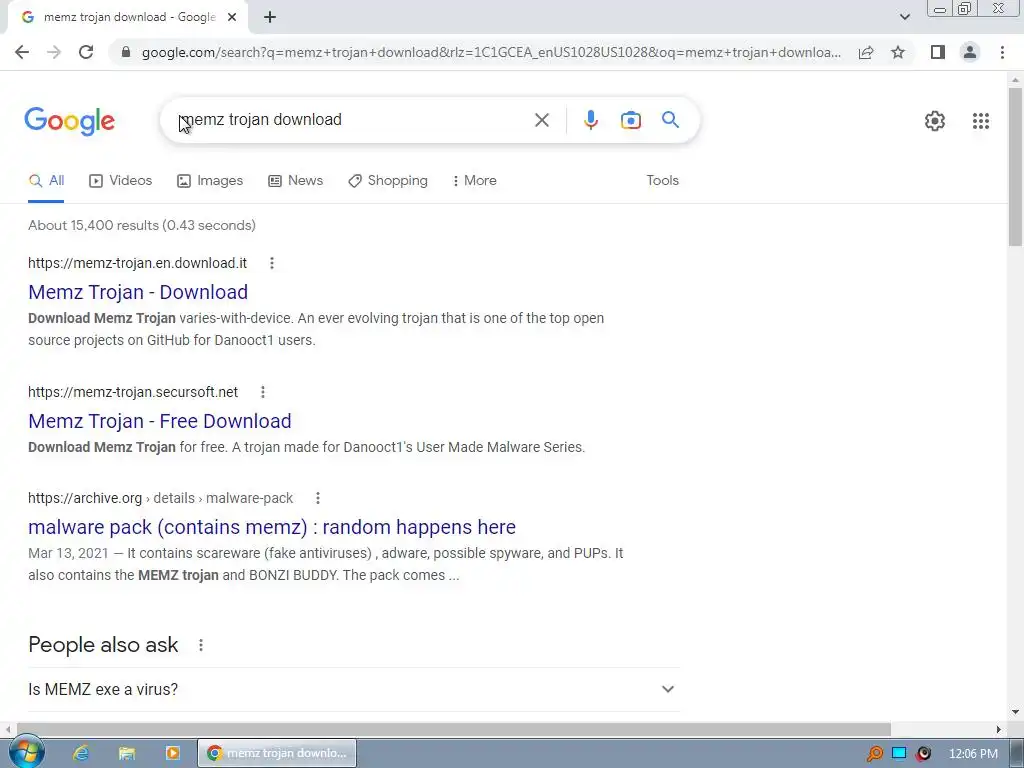
Task: Open Chrome three-dot menu
Action: 1002,52
